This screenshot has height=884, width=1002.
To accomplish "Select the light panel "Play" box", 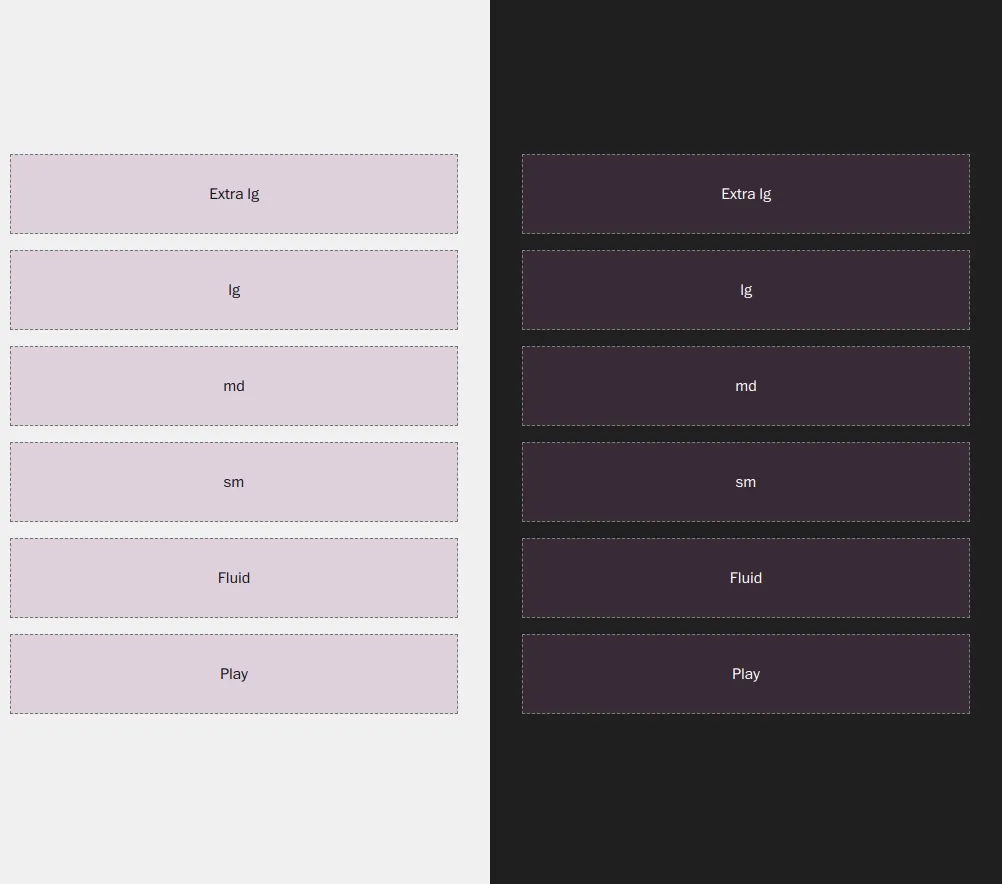I will point(234,674).
